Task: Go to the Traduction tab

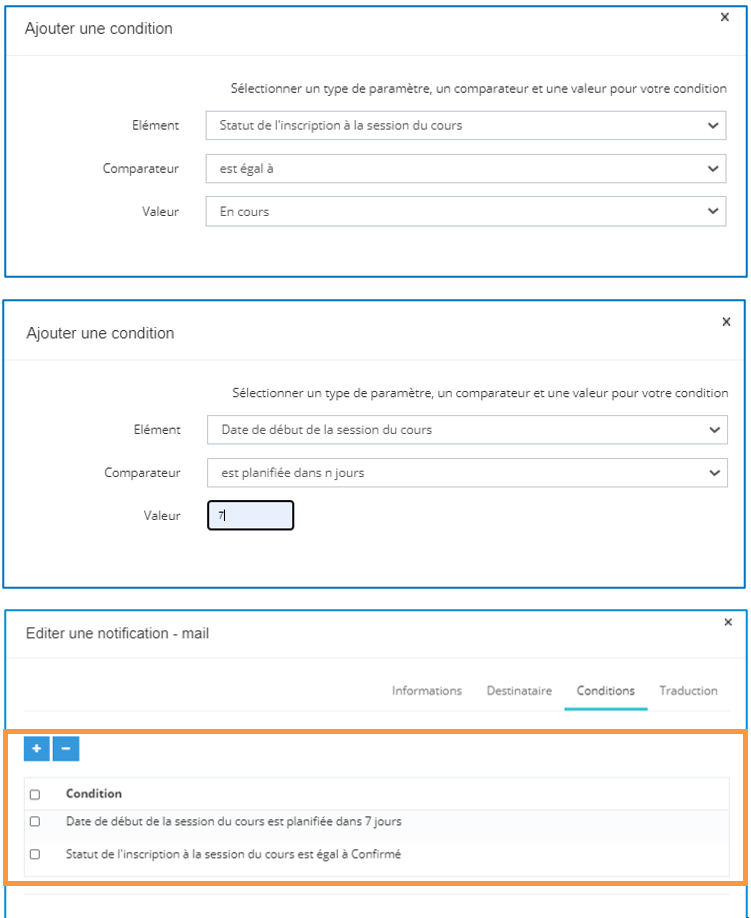Action: (x=688, y=691)
